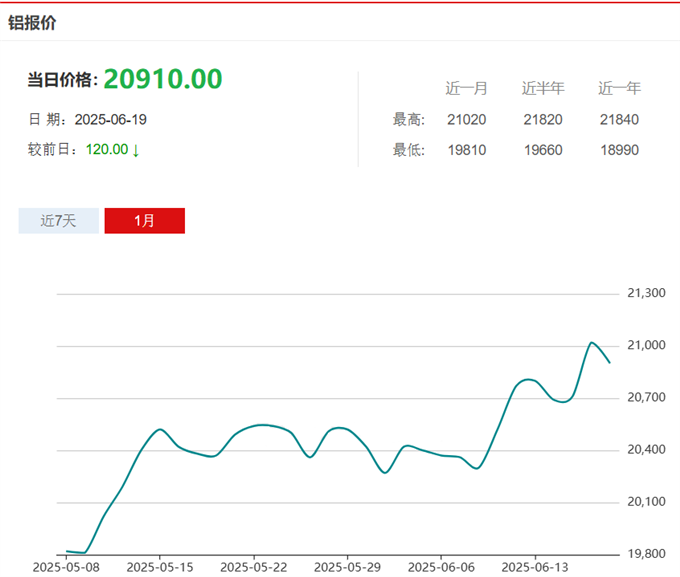The height and width of the screenshot is (577, 680).
Task: Select the 近半年 column header
Action: 542,88
